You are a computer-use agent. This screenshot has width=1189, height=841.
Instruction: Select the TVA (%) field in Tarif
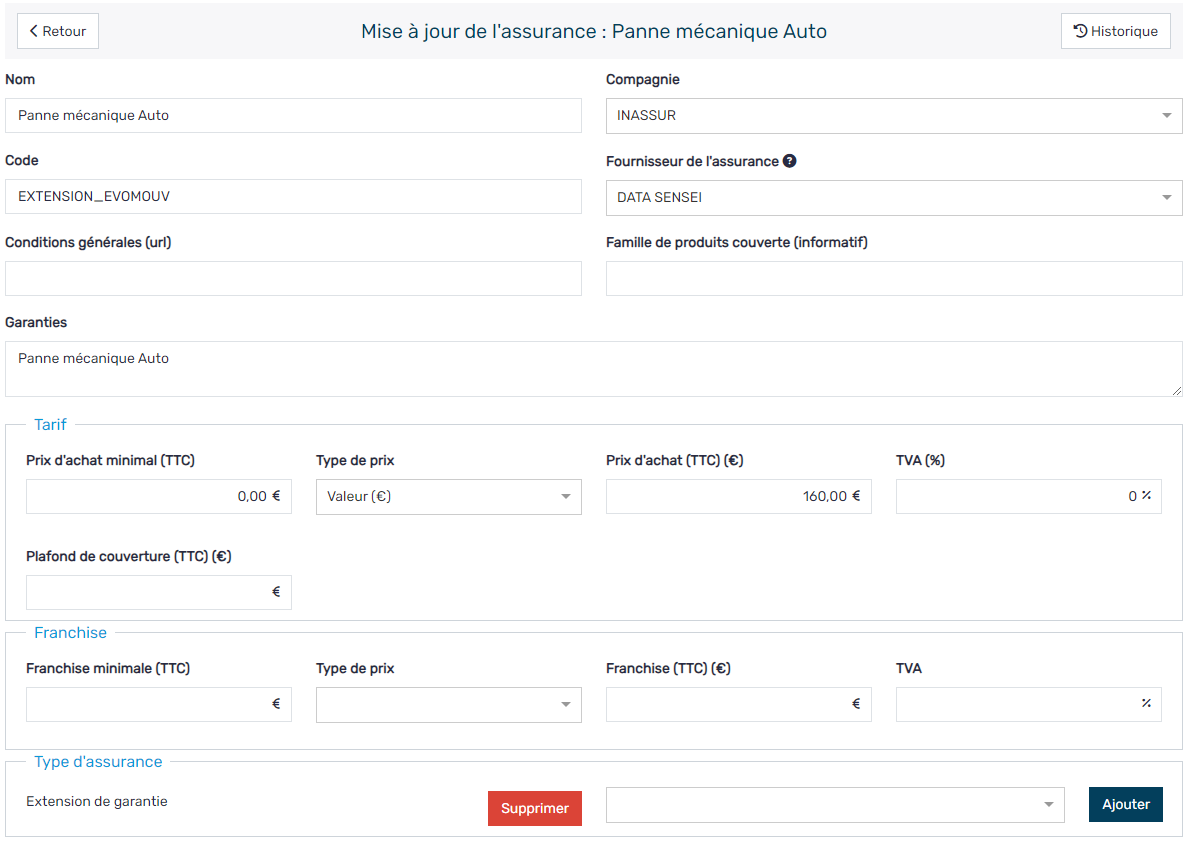click(x=1028, y=497)
